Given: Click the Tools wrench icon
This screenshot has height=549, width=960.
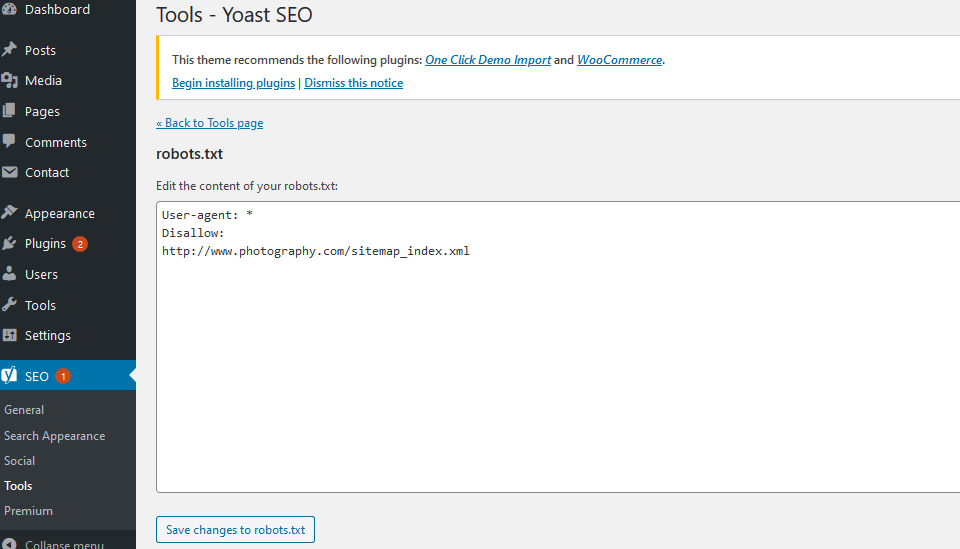Looking at the screenshot, I should (x=9, y=305).
